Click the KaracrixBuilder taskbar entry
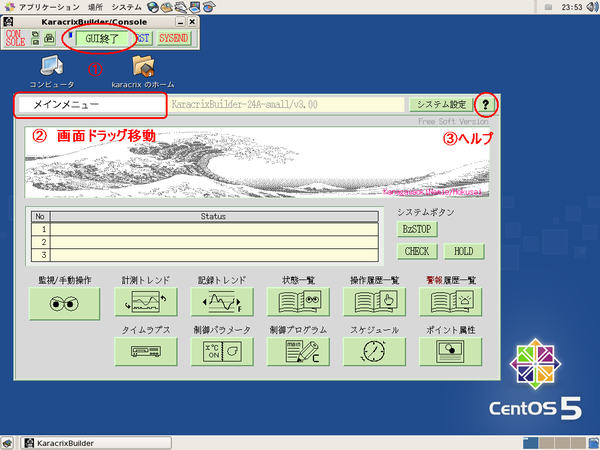Viewport: 600px width, 450px height. [x=96, y=443]
